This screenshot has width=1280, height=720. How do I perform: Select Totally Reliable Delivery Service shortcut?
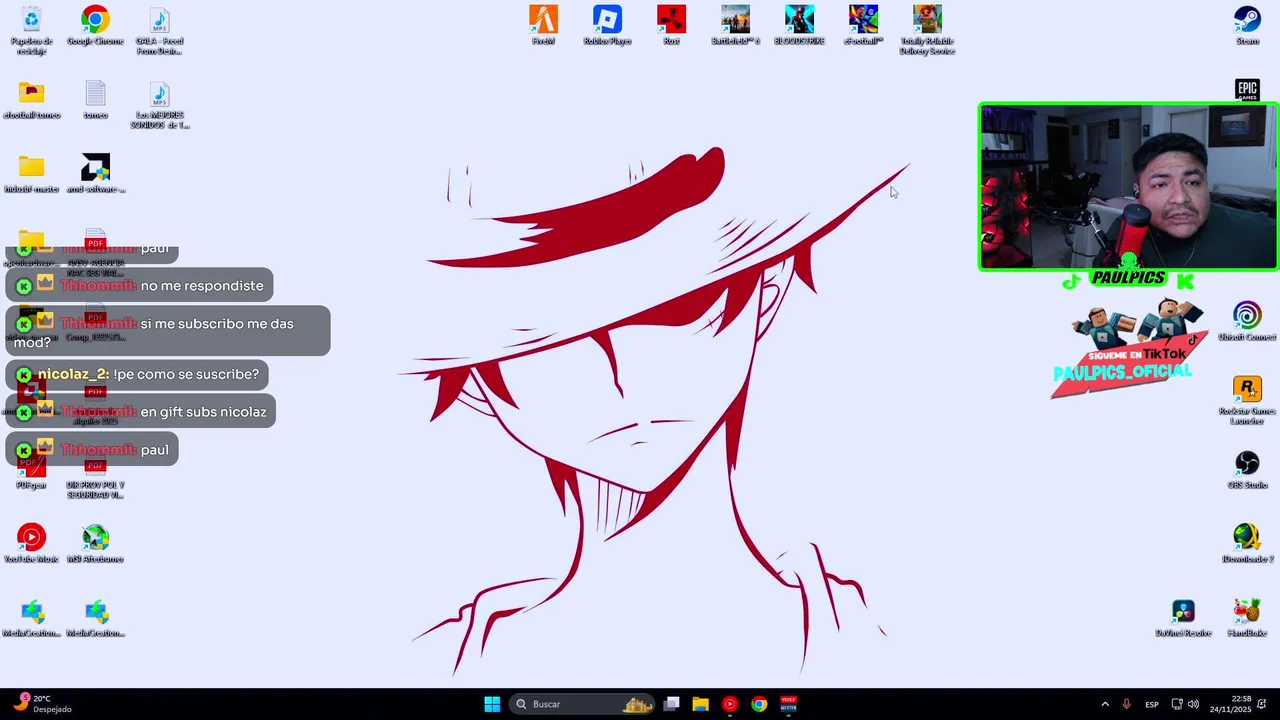(x=927, y=30)
